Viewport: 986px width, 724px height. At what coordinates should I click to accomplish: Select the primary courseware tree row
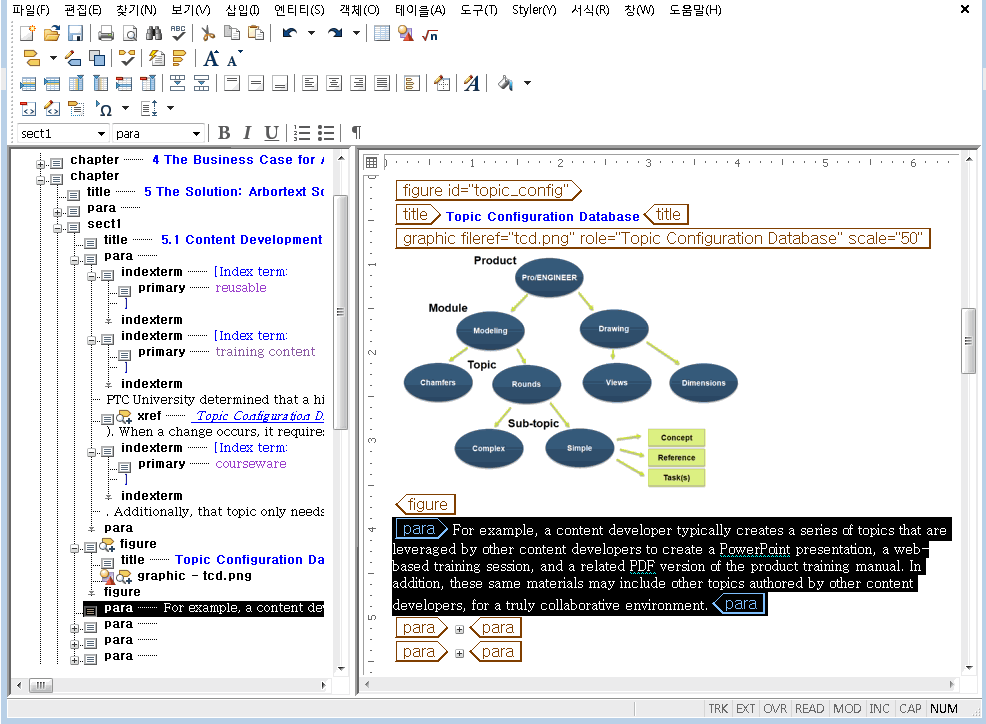point(212,464)
